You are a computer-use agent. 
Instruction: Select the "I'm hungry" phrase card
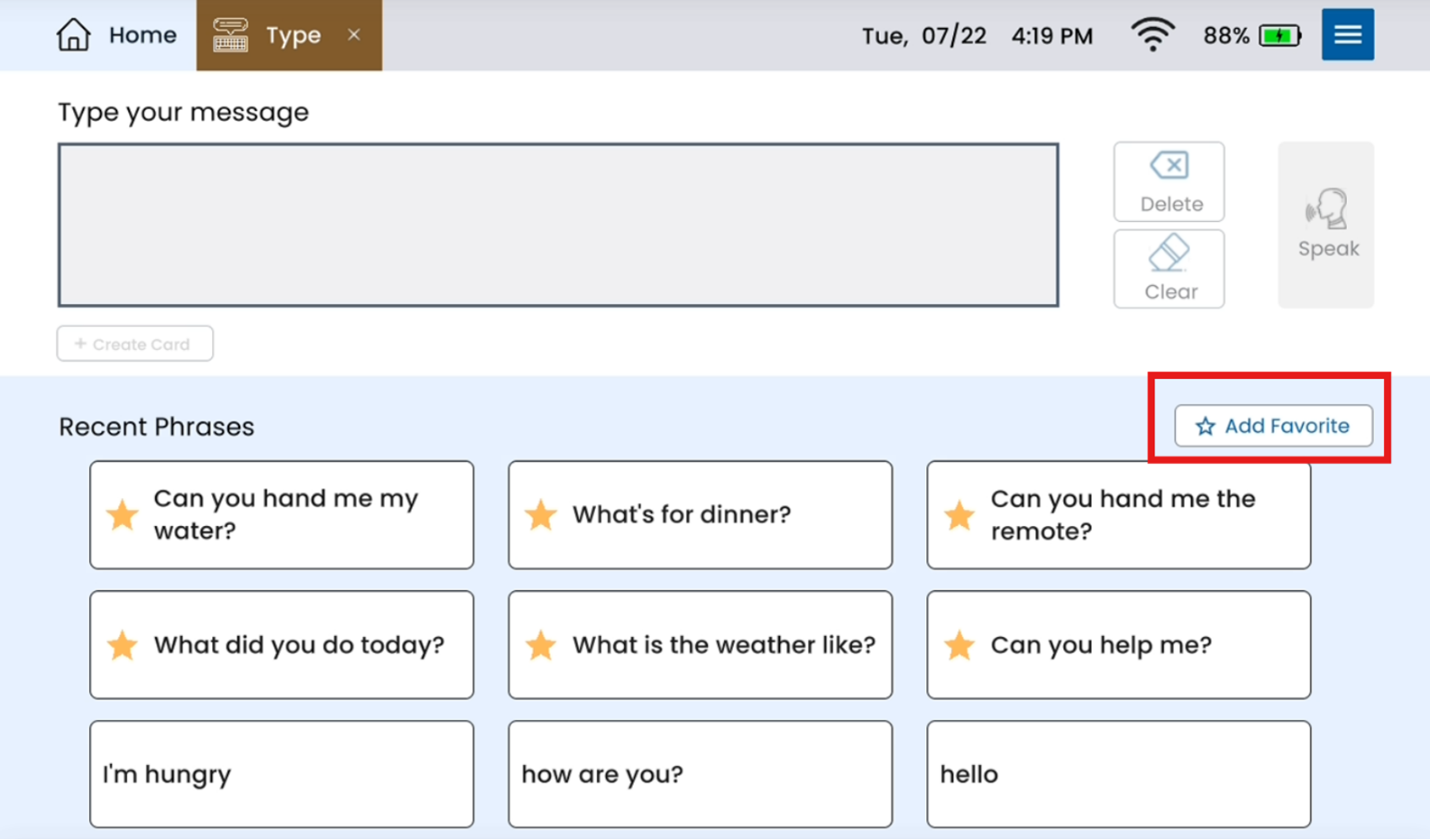281,774
